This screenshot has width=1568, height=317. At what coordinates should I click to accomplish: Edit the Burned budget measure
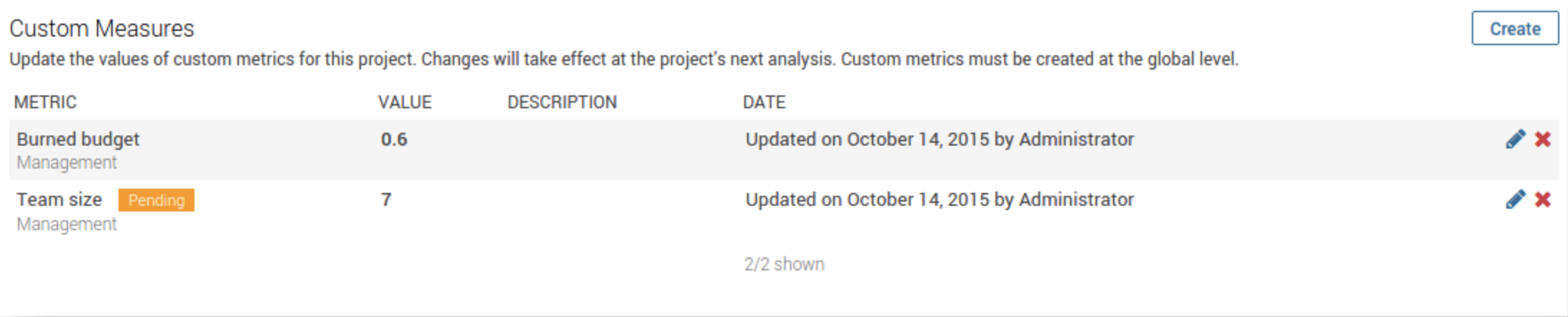click(1515, 139)
